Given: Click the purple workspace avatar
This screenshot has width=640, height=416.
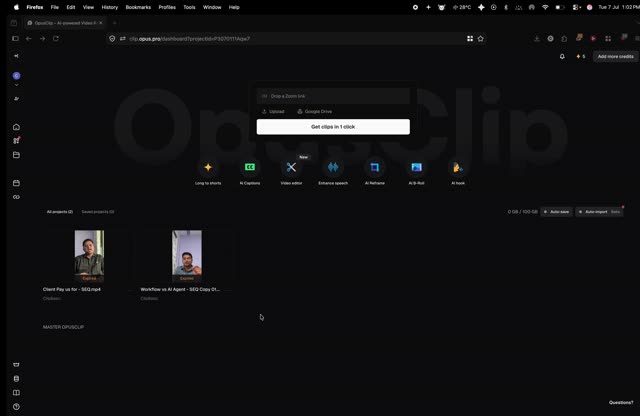Looking at the screenshot, I should click(x=16, y=76).
